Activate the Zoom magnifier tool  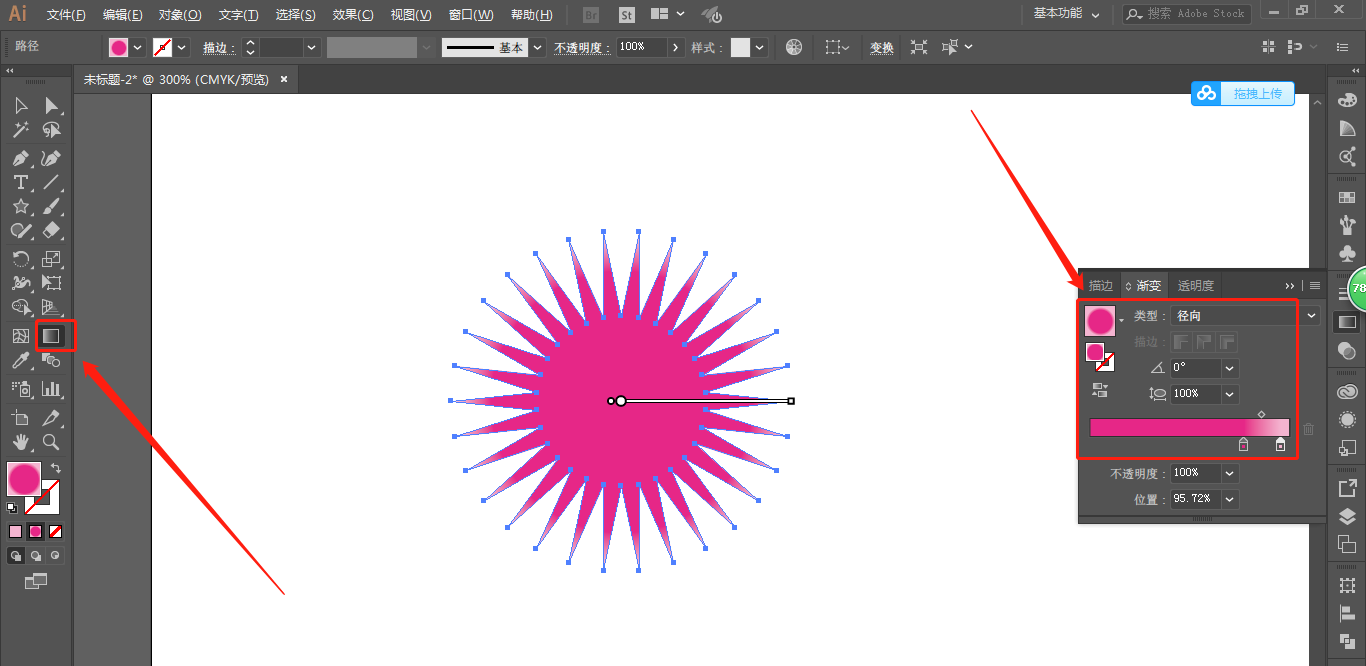(51, 442)
